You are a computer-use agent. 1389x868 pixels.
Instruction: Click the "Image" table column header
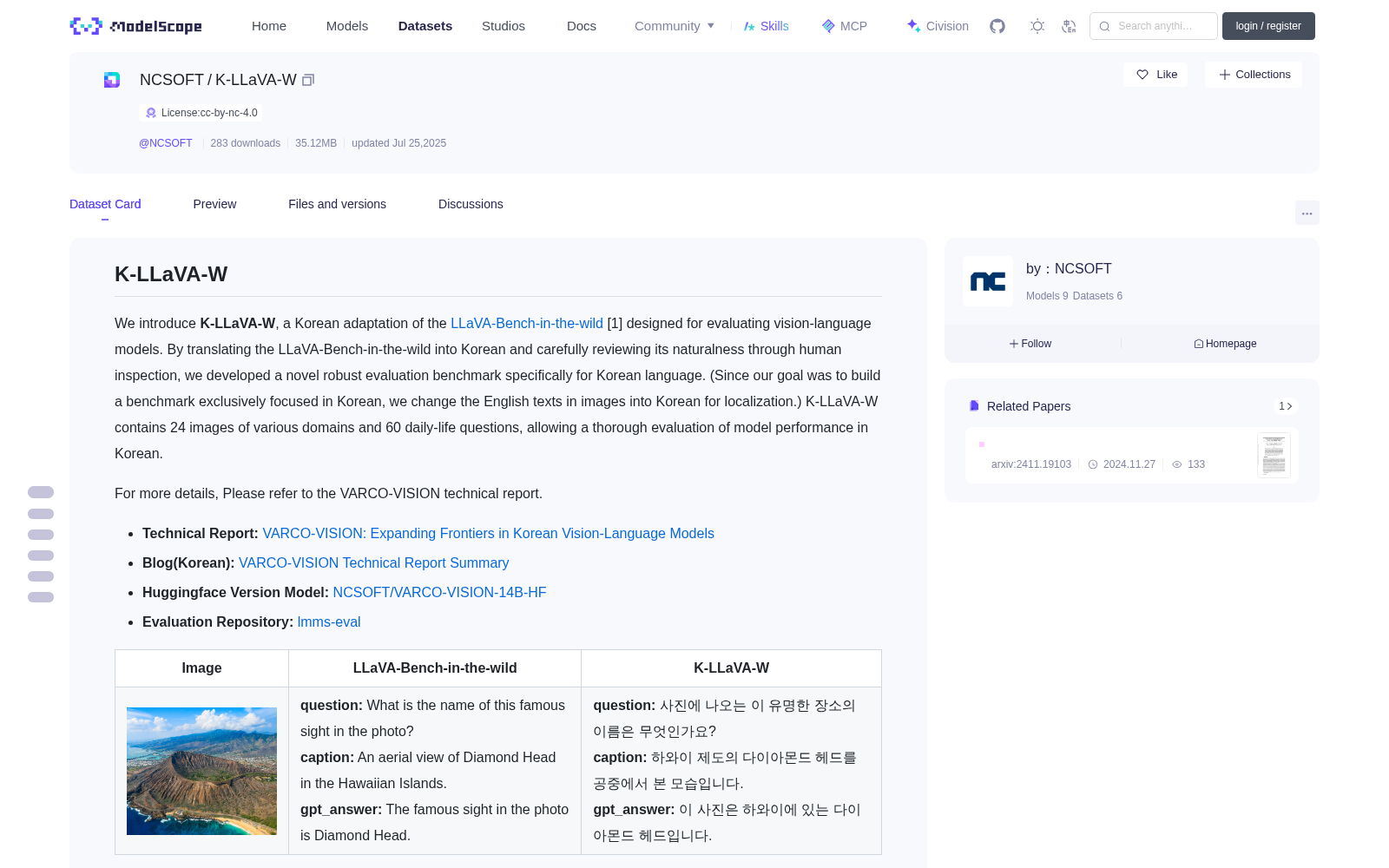(x=201, y=667)
